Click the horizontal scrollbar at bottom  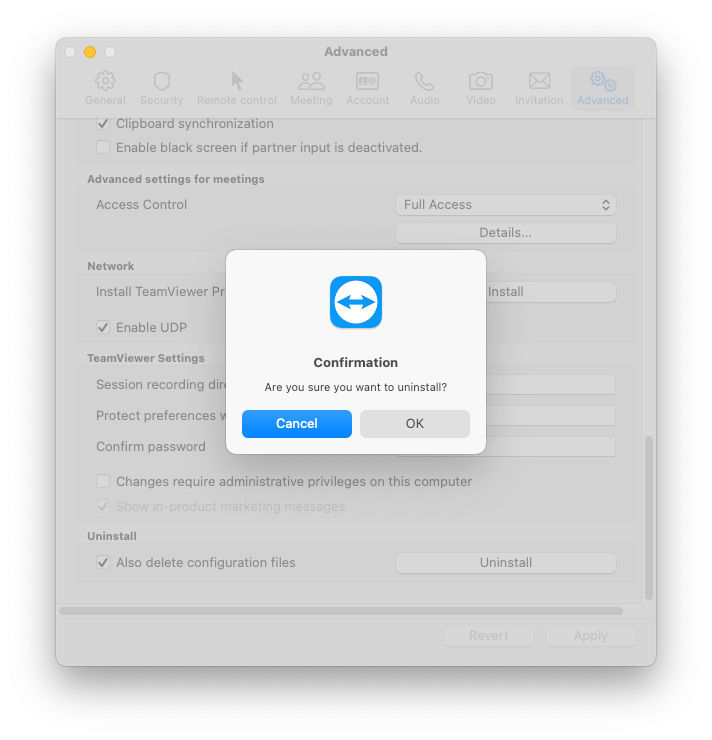coord(341,611)
